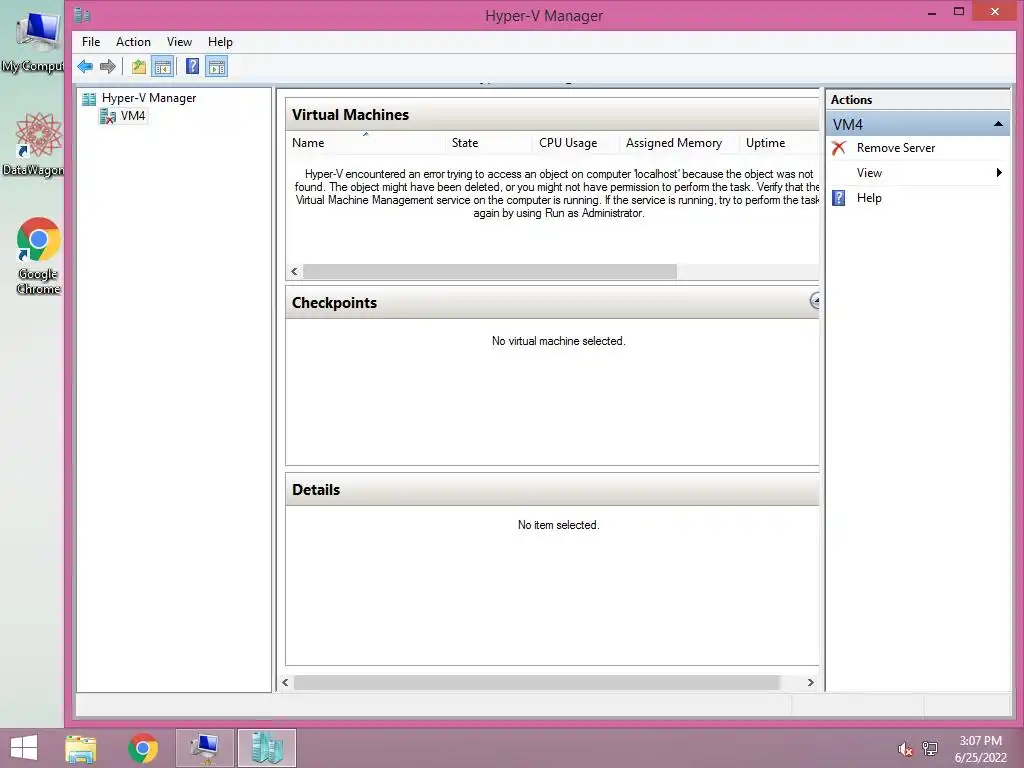
Task: Open the File menu
Action: [91, 42]
